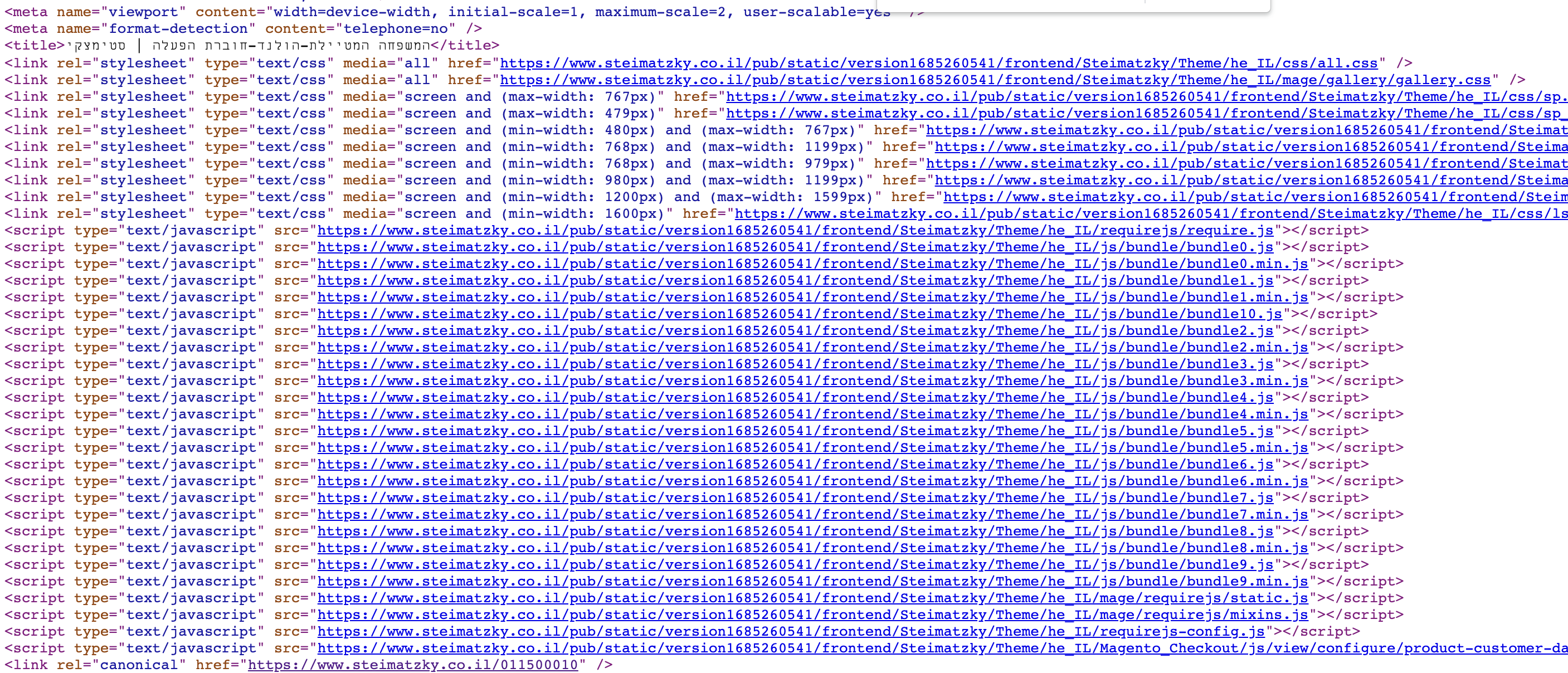The image size is (1568, 673).
Task: Open the gallery.css stylesheet link
Action: (995, 80)
